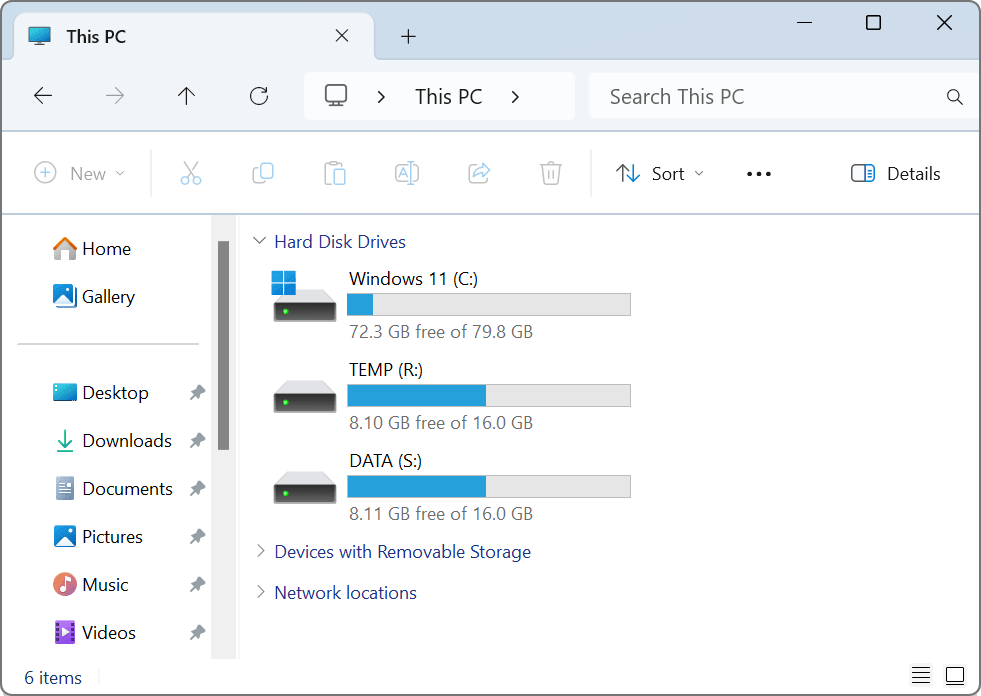Open Downloads in navigation pane

pos(113,441)
